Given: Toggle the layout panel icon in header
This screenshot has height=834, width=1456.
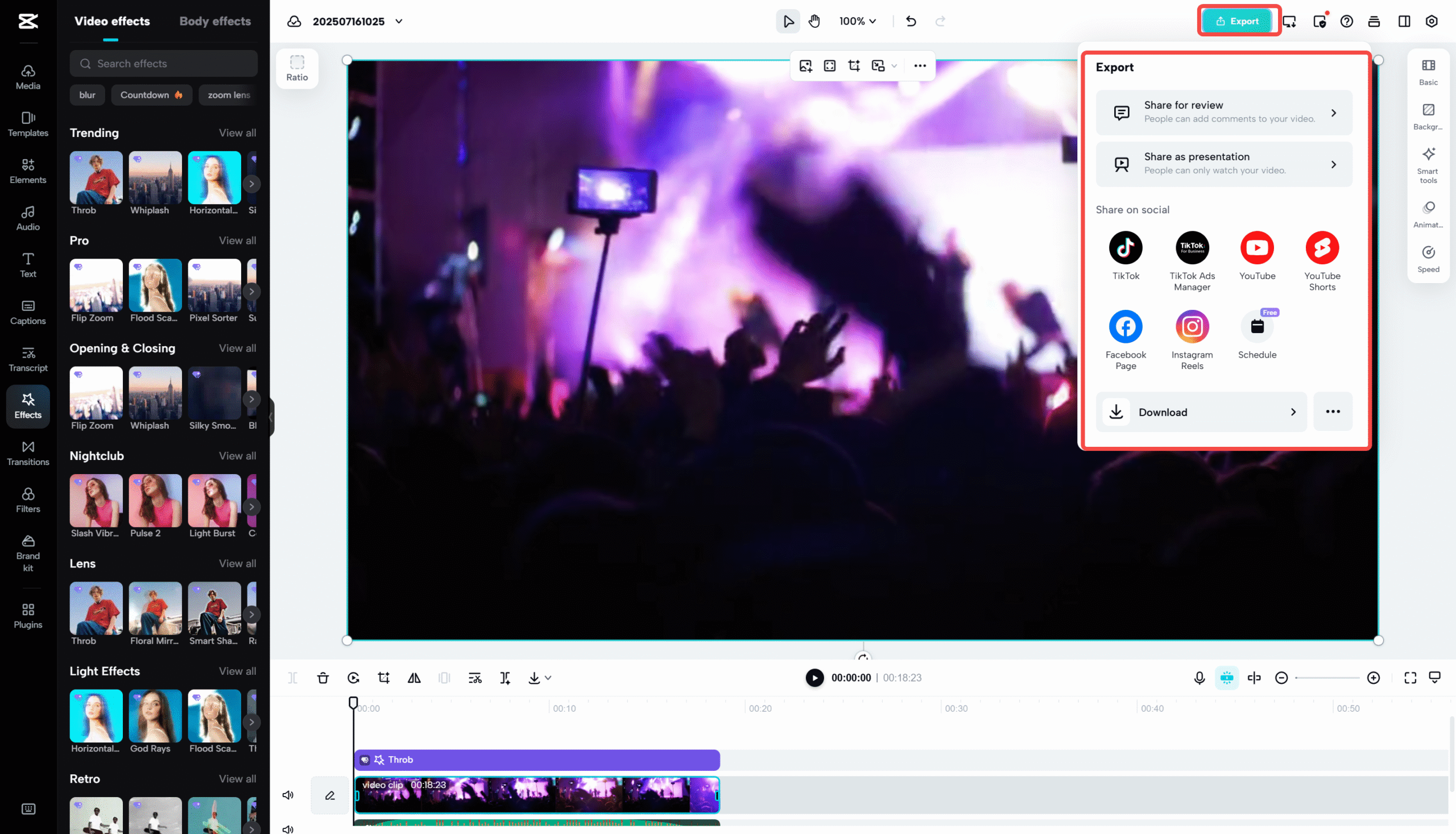Looking at the screenshot, I should tap(1404, 21).
